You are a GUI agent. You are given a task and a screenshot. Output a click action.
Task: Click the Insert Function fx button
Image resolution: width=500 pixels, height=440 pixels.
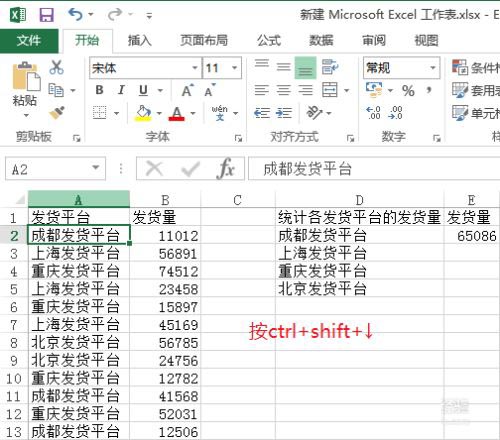point(226,169)
